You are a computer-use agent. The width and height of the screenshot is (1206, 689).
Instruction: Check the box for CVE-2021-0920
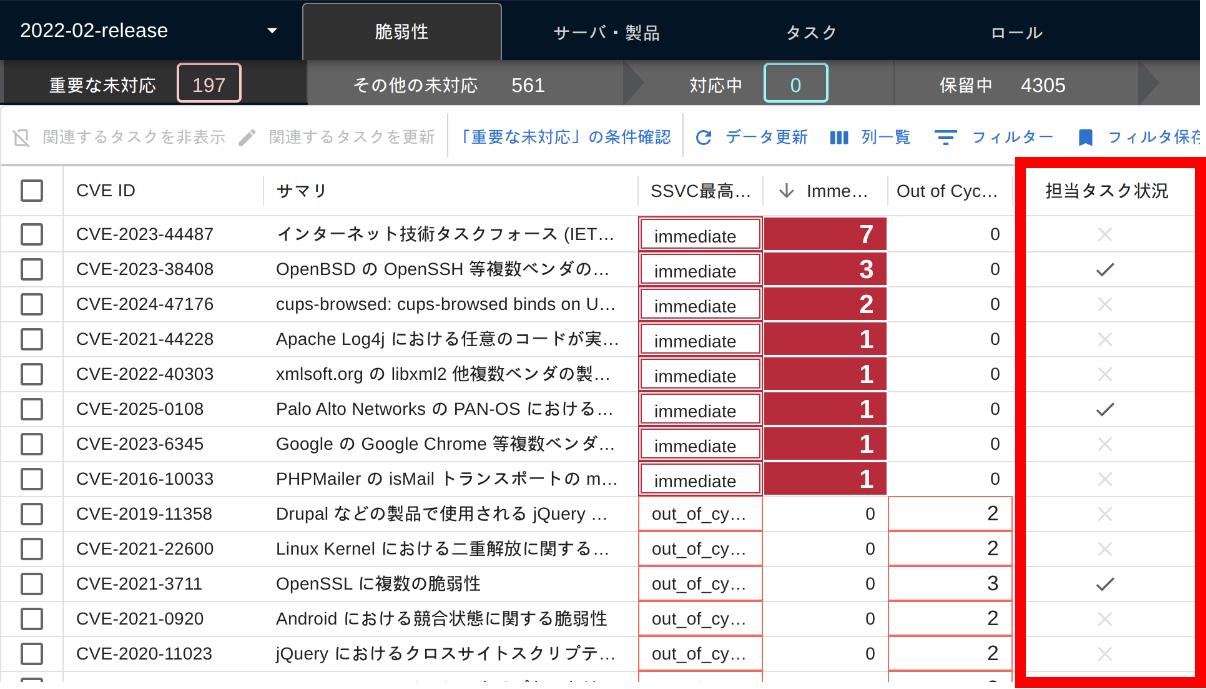[x=32, y=619]
